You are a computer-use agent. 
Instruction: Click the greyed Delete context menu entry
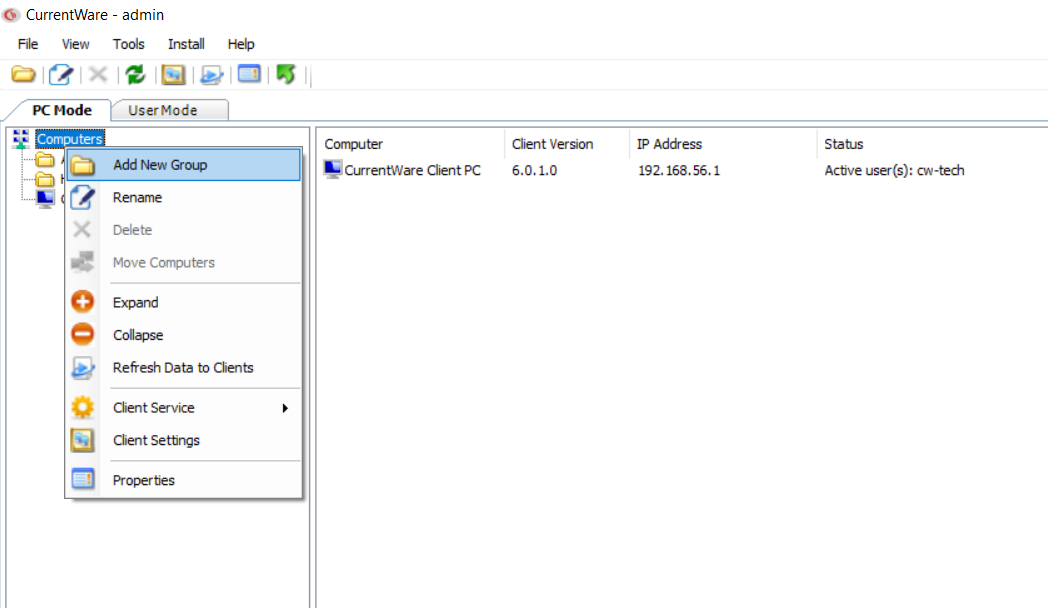click(x=184, y=230)
